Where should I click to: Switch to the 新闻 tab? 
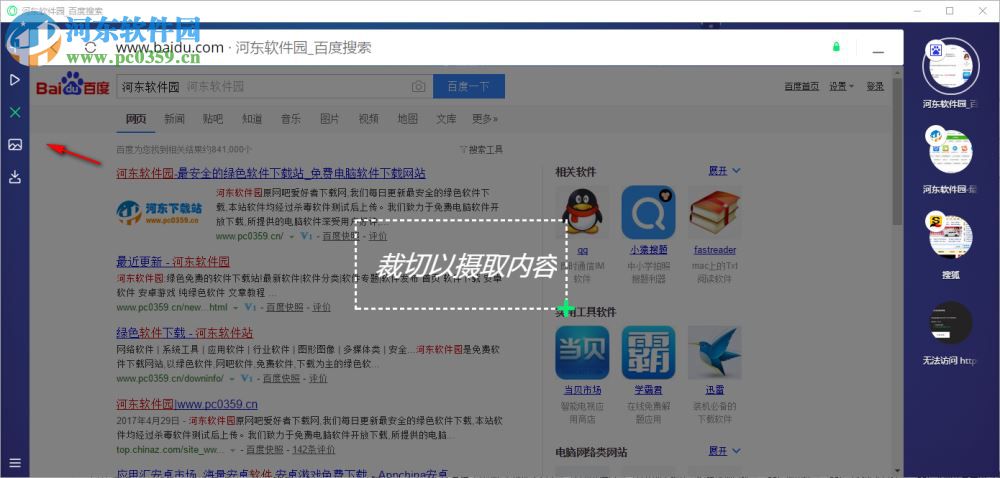click(174, 119)
